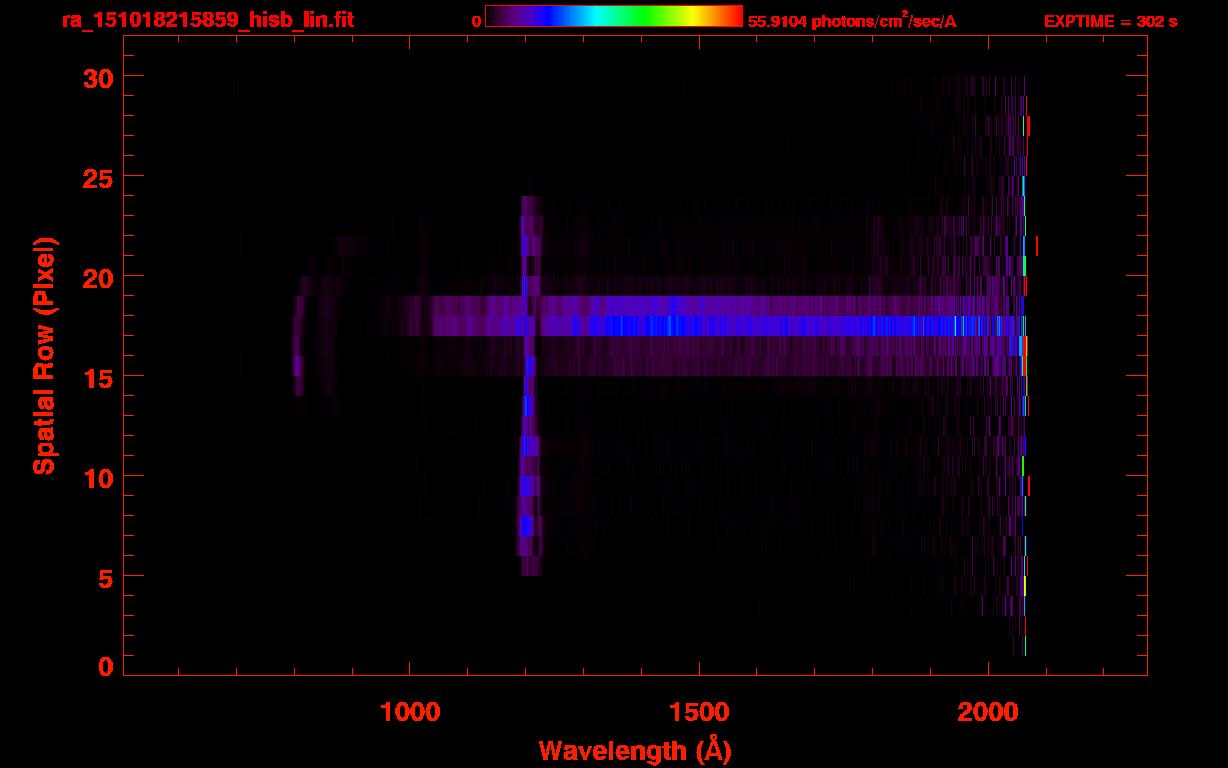
Task: Click the Spatial Row (Pixel) axis title
Action: (43, 355)
